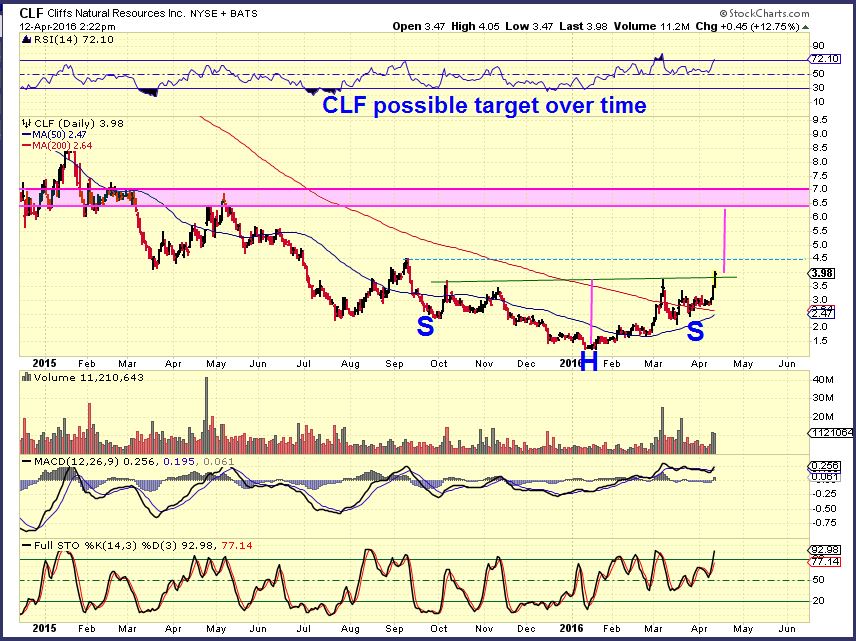Click the pink vertical target line above the latest price
Viewport: 856px width, 641px height.
click(x=724, y=240)
